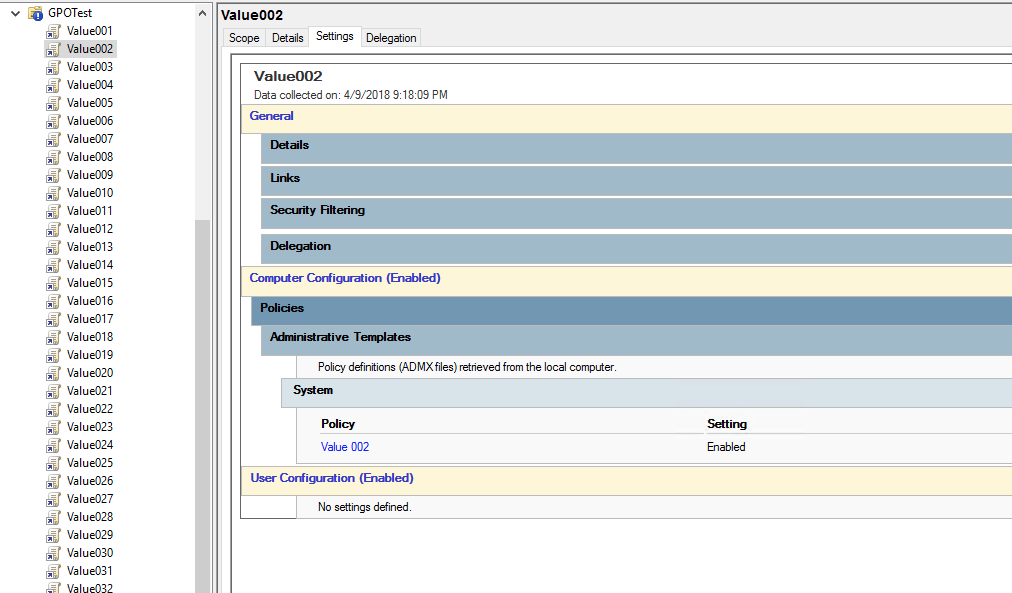Expand the Security Filtering section
The image size is (1012, 593).
[317, 210]
